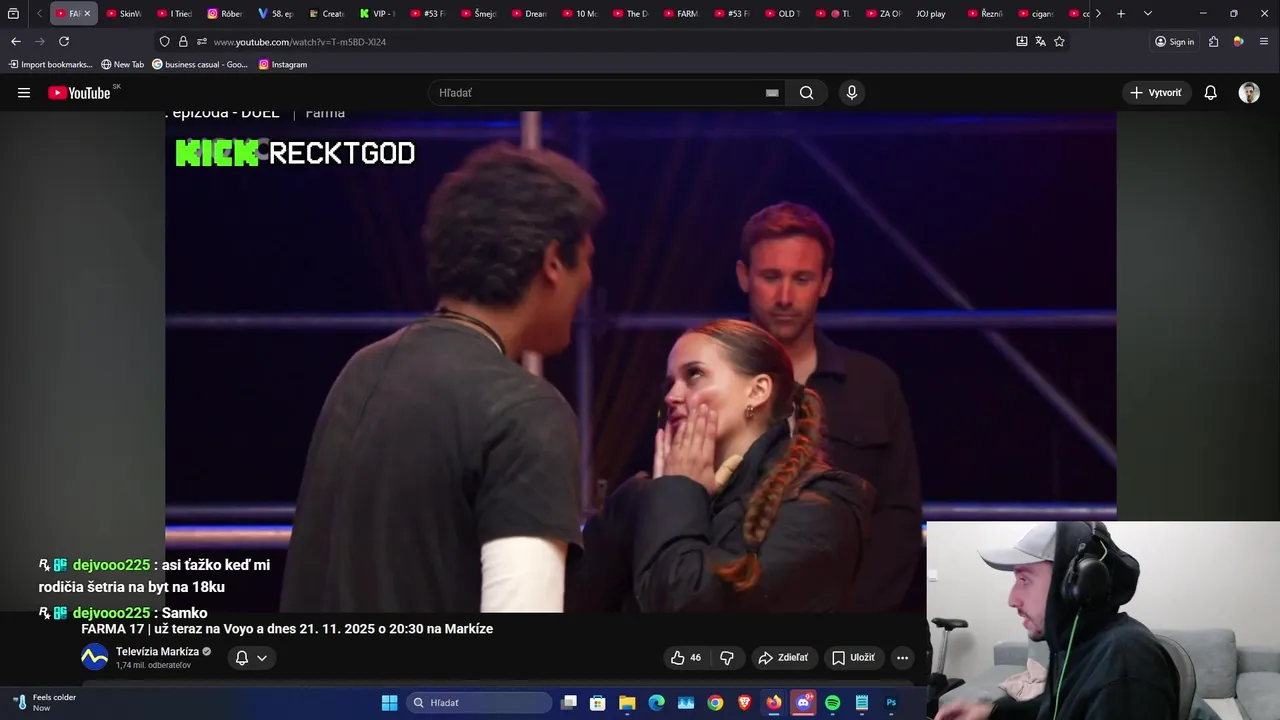Image resolution: width=1280 pixels, height=720 pixels.
Task: Open Microsoft Edge from the taskbar
Action: tap(656, 703)
